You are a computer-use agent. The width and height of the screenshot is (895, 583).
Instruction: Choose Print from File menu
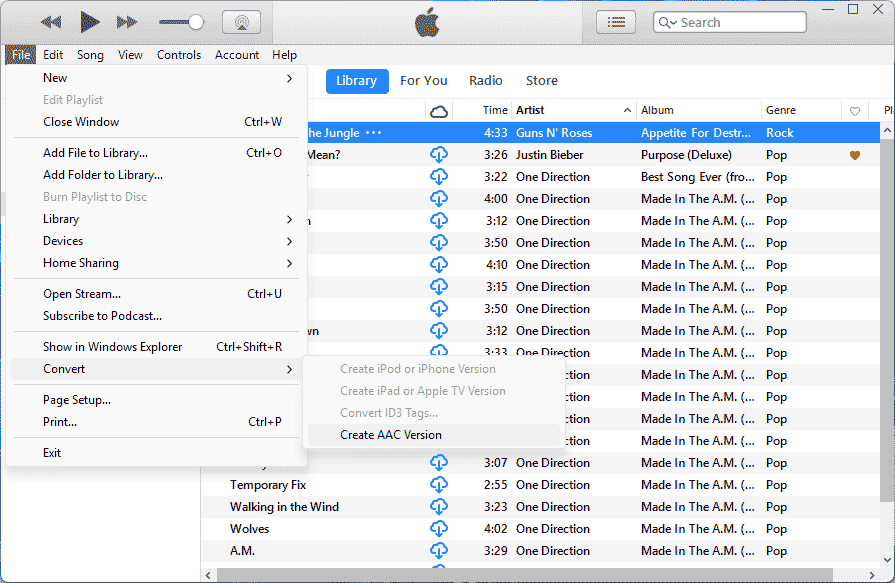[x=156, y=422]
